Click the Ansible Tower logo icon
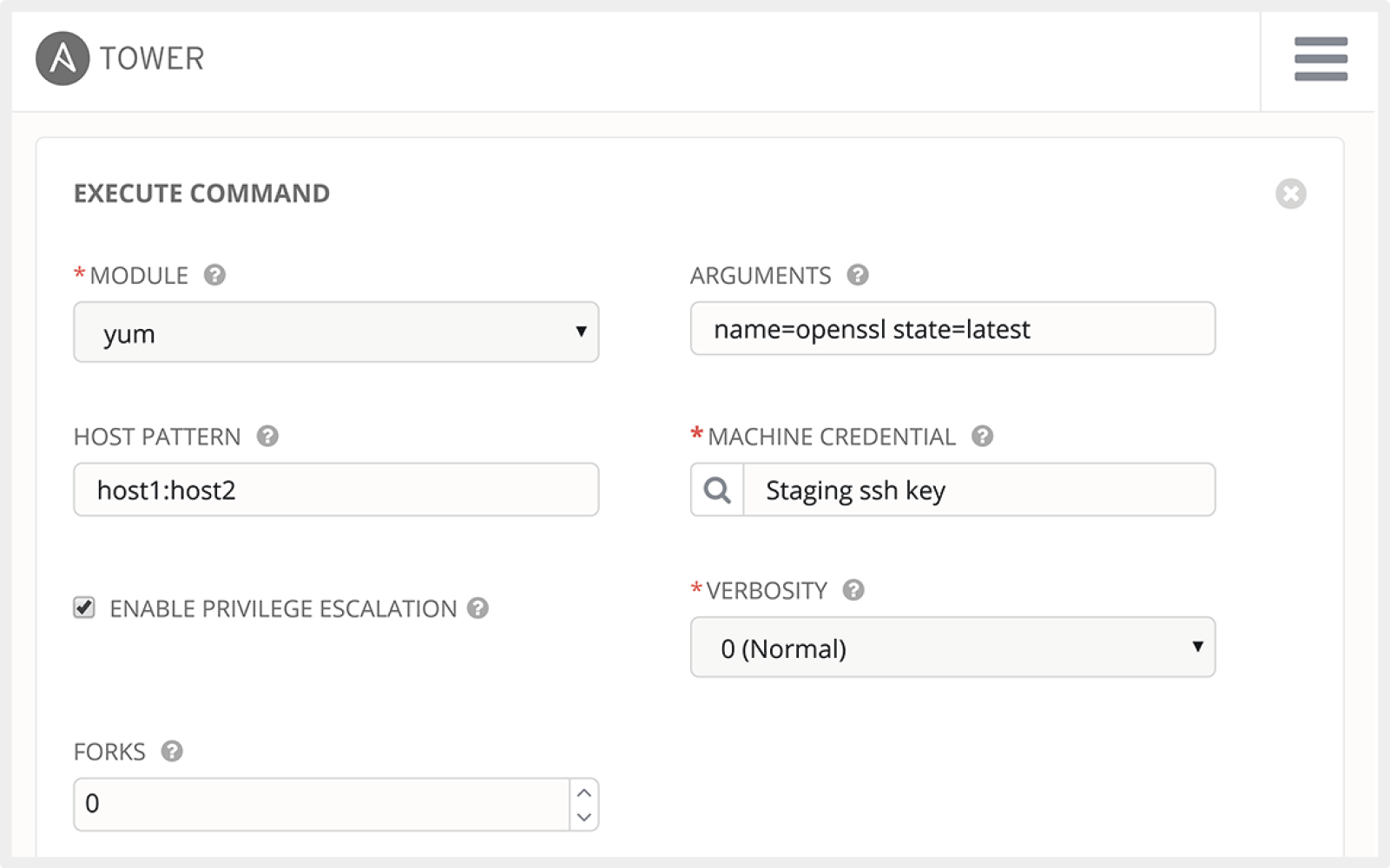The height and width of the screenshot is (868, 1390). [x=62, y=59]
